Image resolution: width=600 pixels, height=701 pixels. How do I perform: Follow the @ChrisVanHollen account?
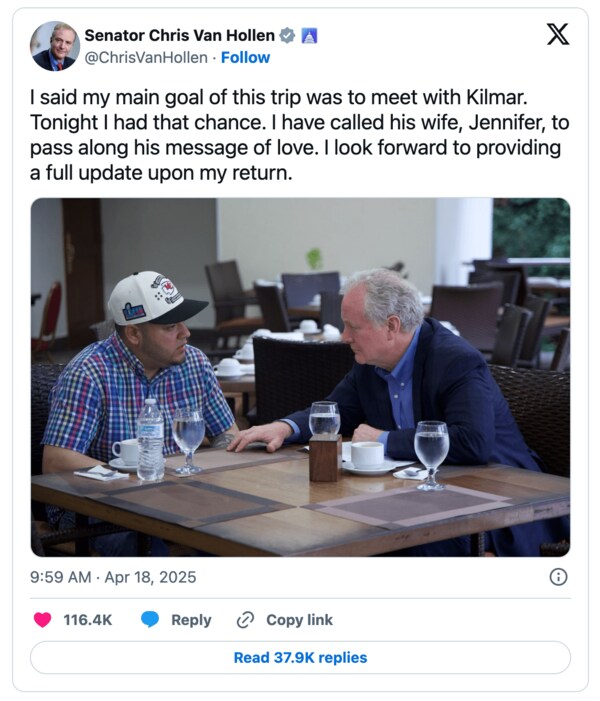245,58
